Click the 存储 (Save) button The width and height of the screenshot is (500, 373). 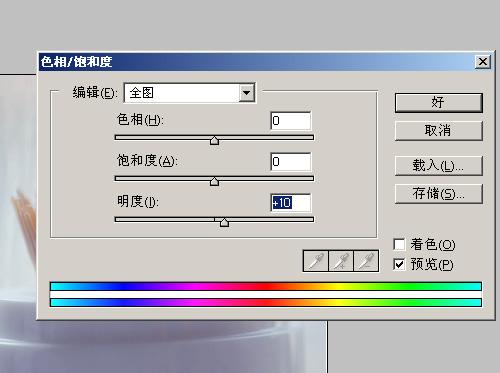pos(439,193)
